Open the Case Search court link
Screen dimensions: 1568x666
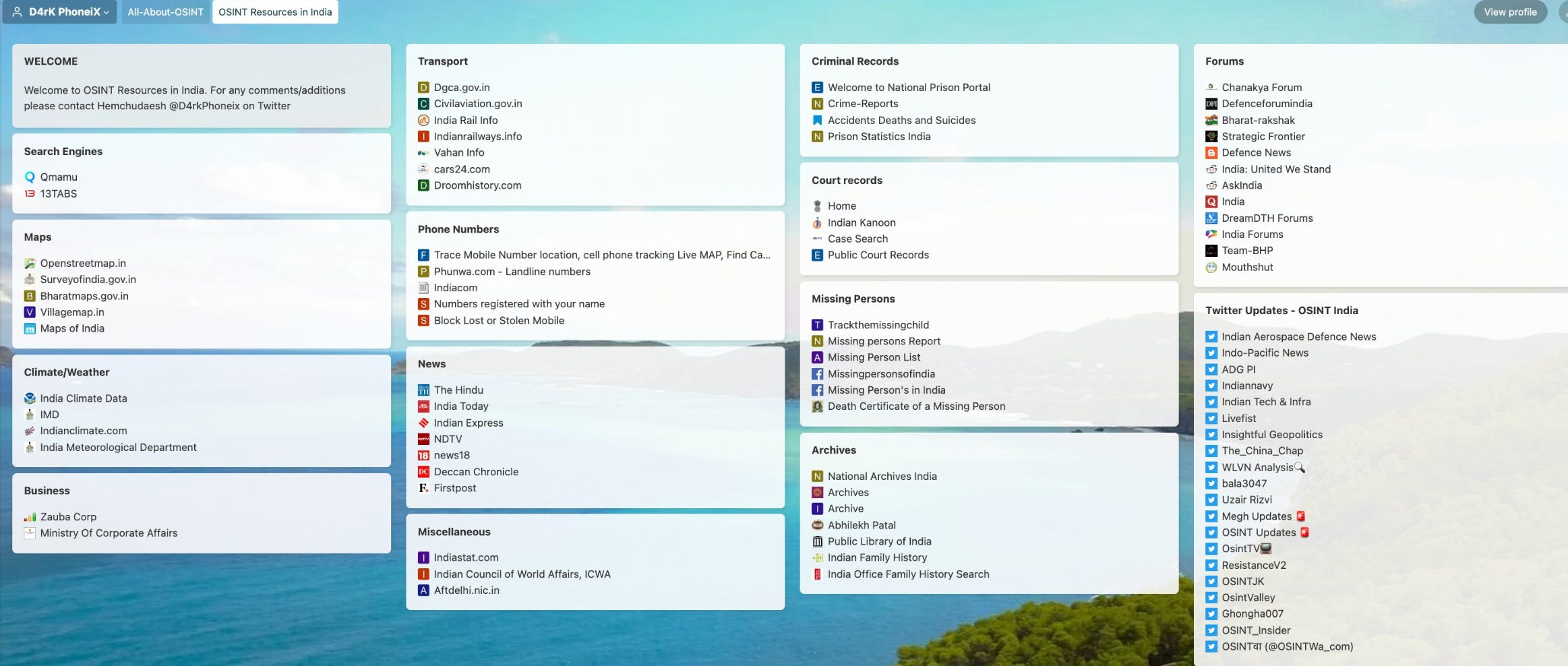tap(857, 239)
